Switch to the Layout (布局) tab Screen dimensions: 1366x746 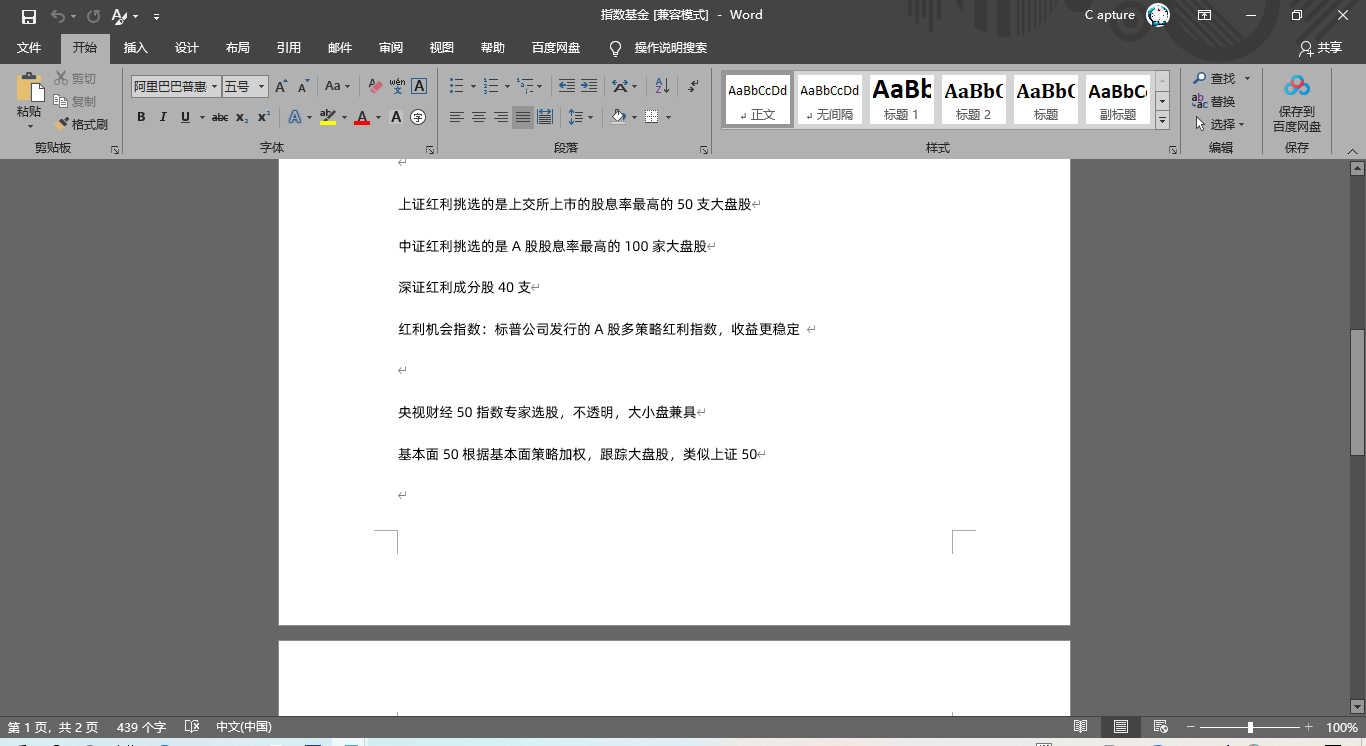pyautogui.click(x=238, y=48)
